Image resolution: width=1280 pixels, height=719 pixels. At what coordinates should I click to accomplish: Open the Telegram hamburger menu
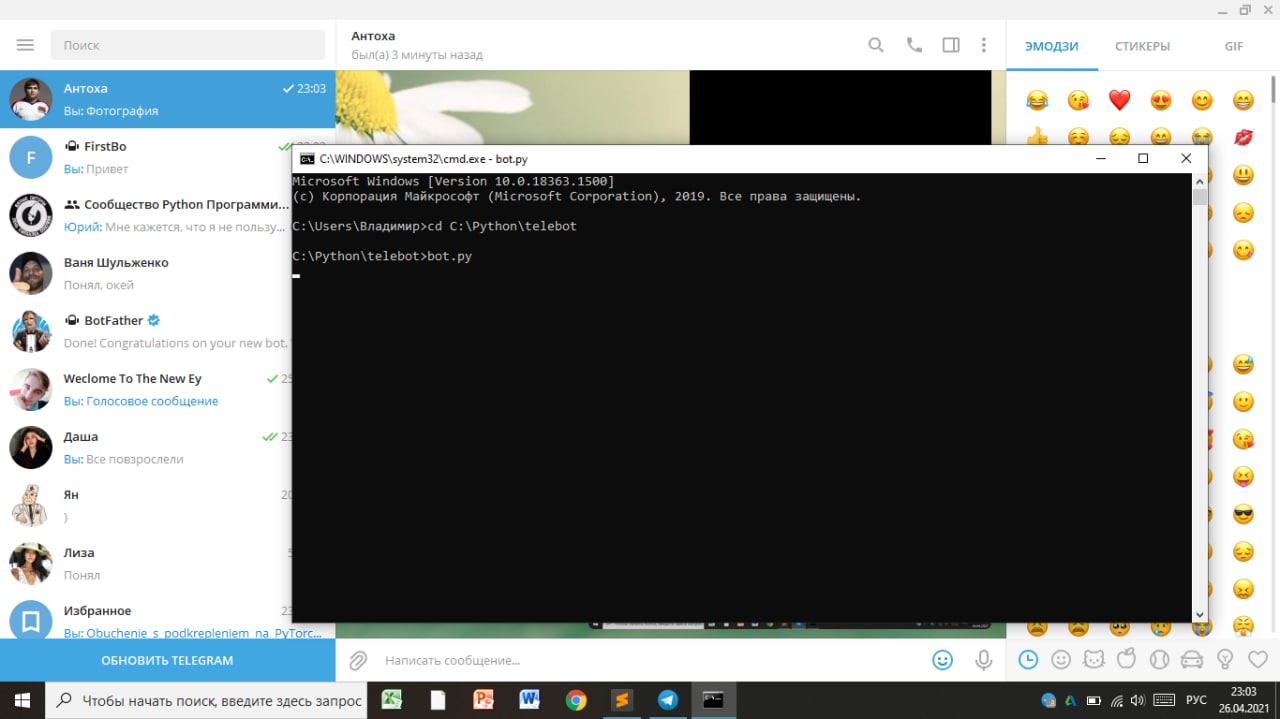click(25, 45)
